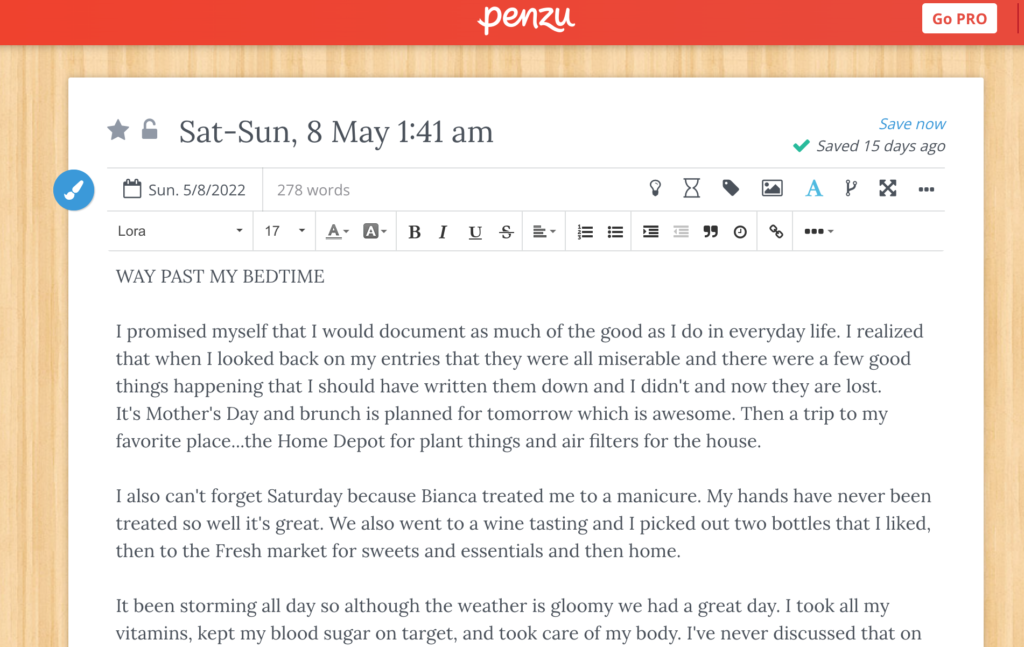Insert the timestamp using the clock icon
The width and height of the screenshot is (1024, 647).
pos(740,231)
